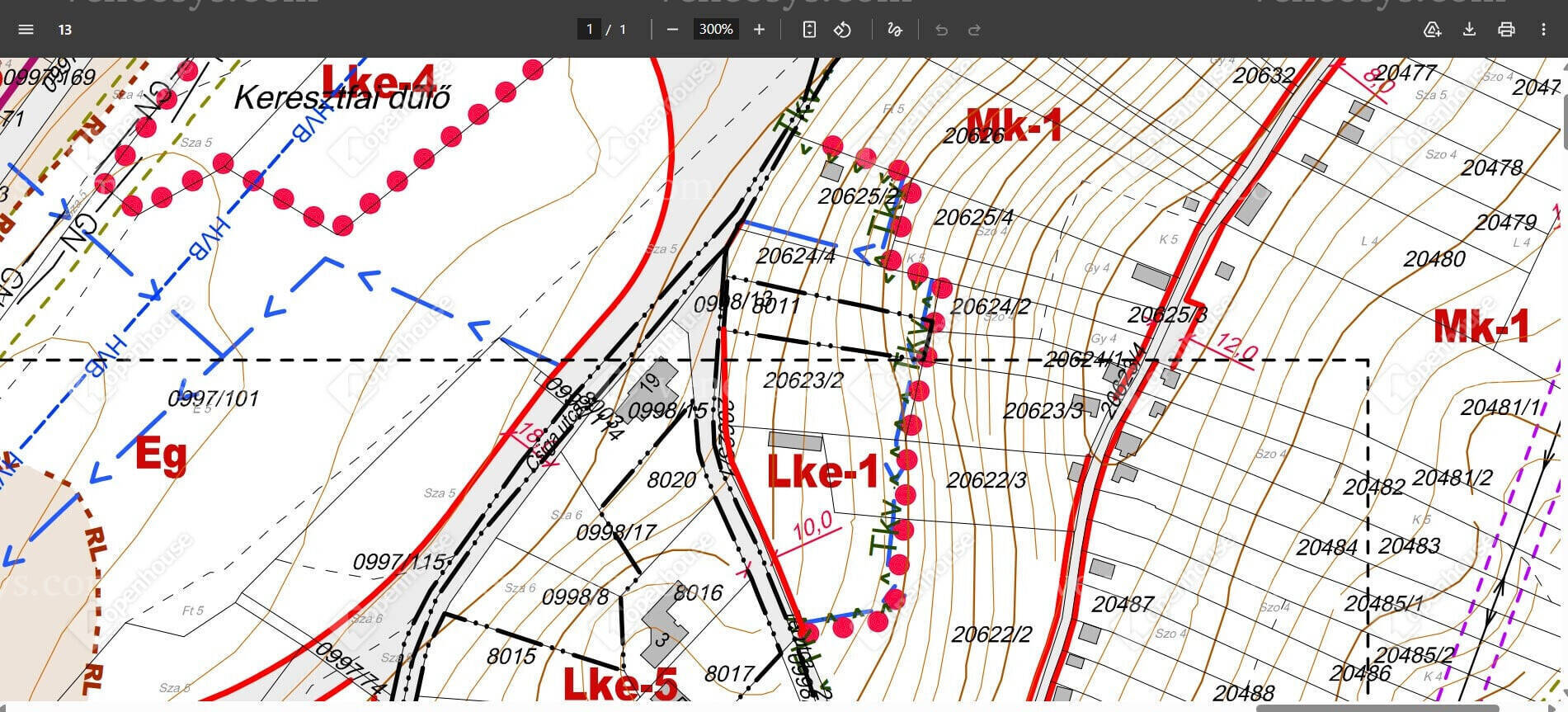Download the PDF file
Viewport: 1568px width, 712px height.
click(1469, 30)
